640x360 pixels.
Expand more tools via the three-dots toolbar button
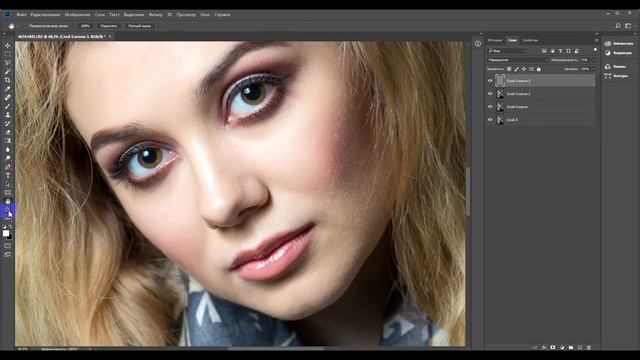(7, 219)
